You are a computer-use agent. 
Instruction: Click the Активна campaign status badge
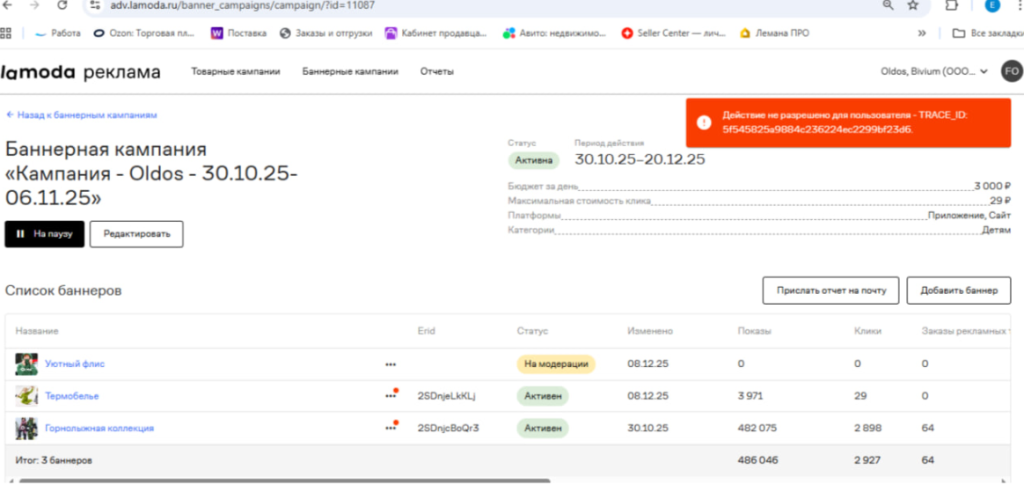click(534, 161)
